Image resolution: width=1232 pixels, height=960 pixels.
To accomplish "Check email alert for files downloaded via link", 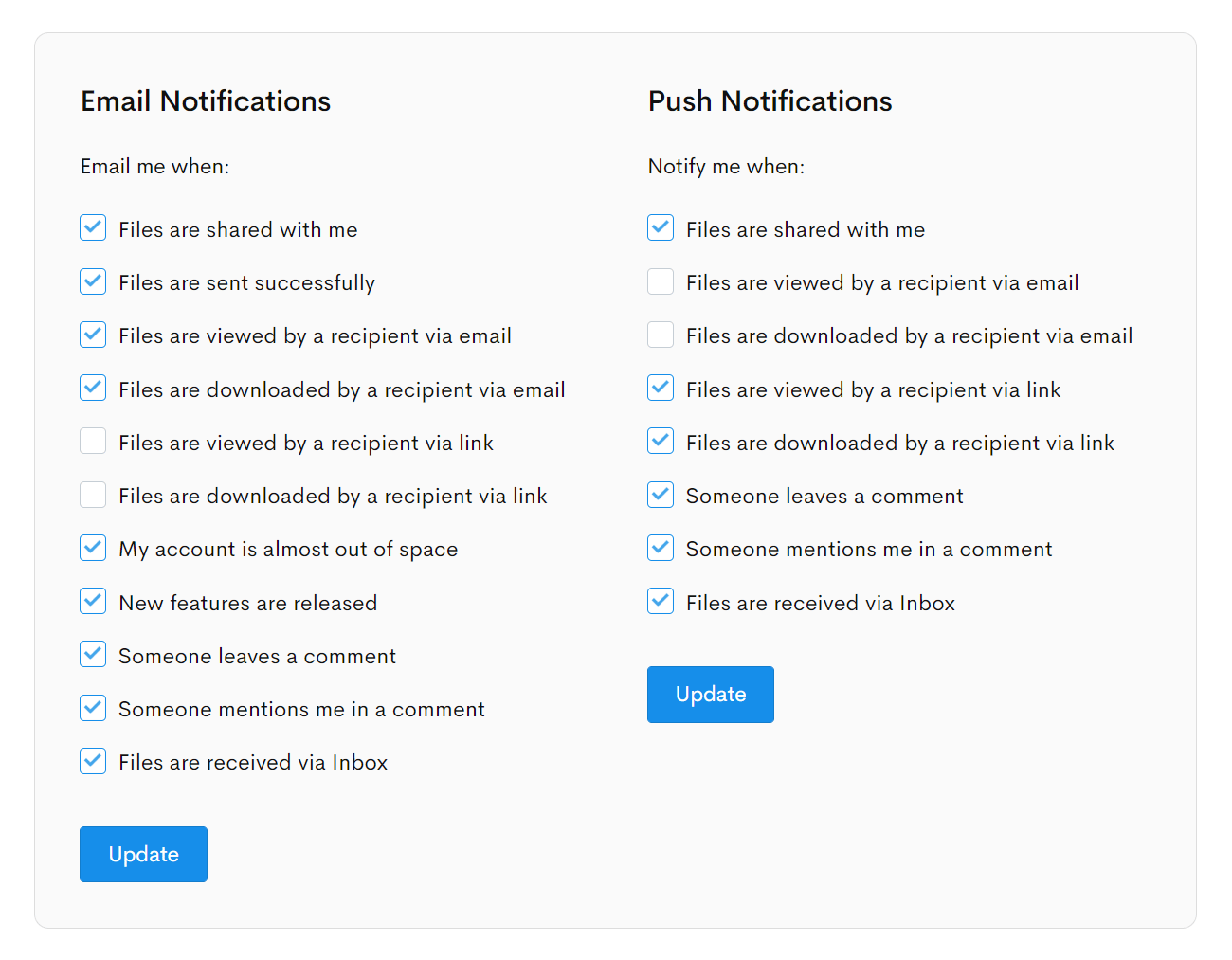I will [92, 494].
